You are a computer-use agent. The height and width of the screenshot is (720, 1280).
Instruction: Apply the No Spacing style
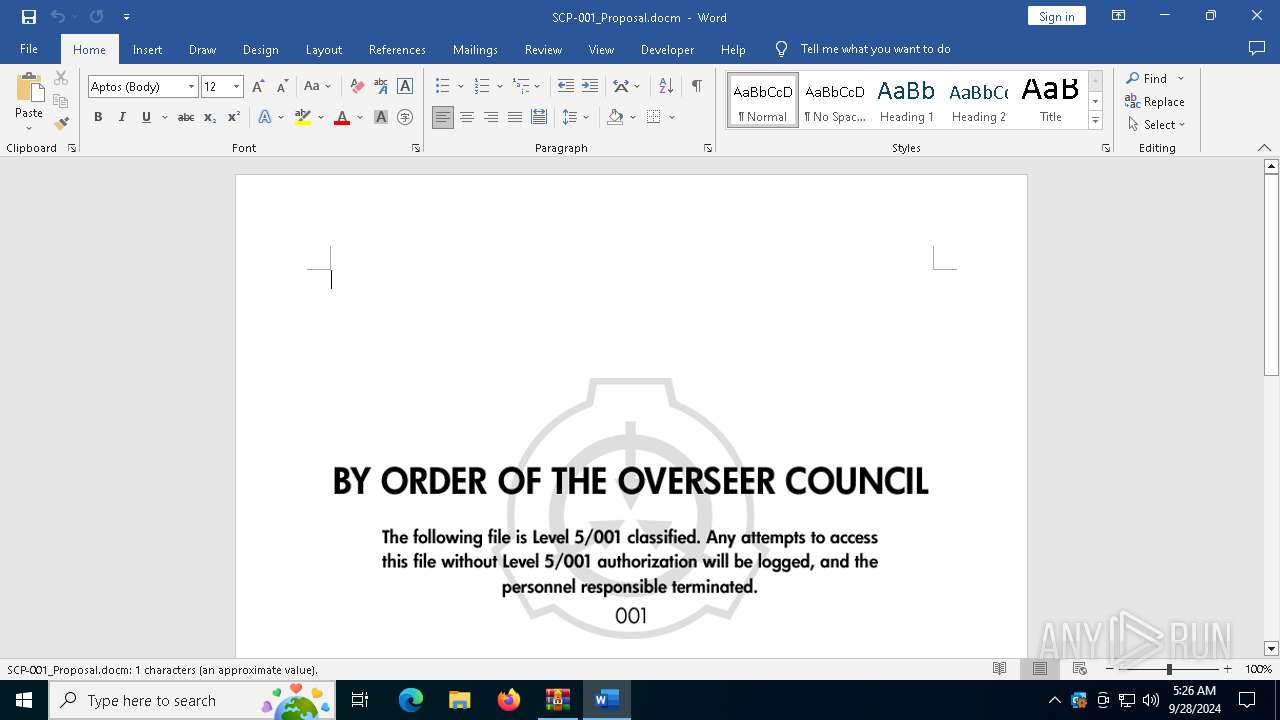tap(835, 100)
